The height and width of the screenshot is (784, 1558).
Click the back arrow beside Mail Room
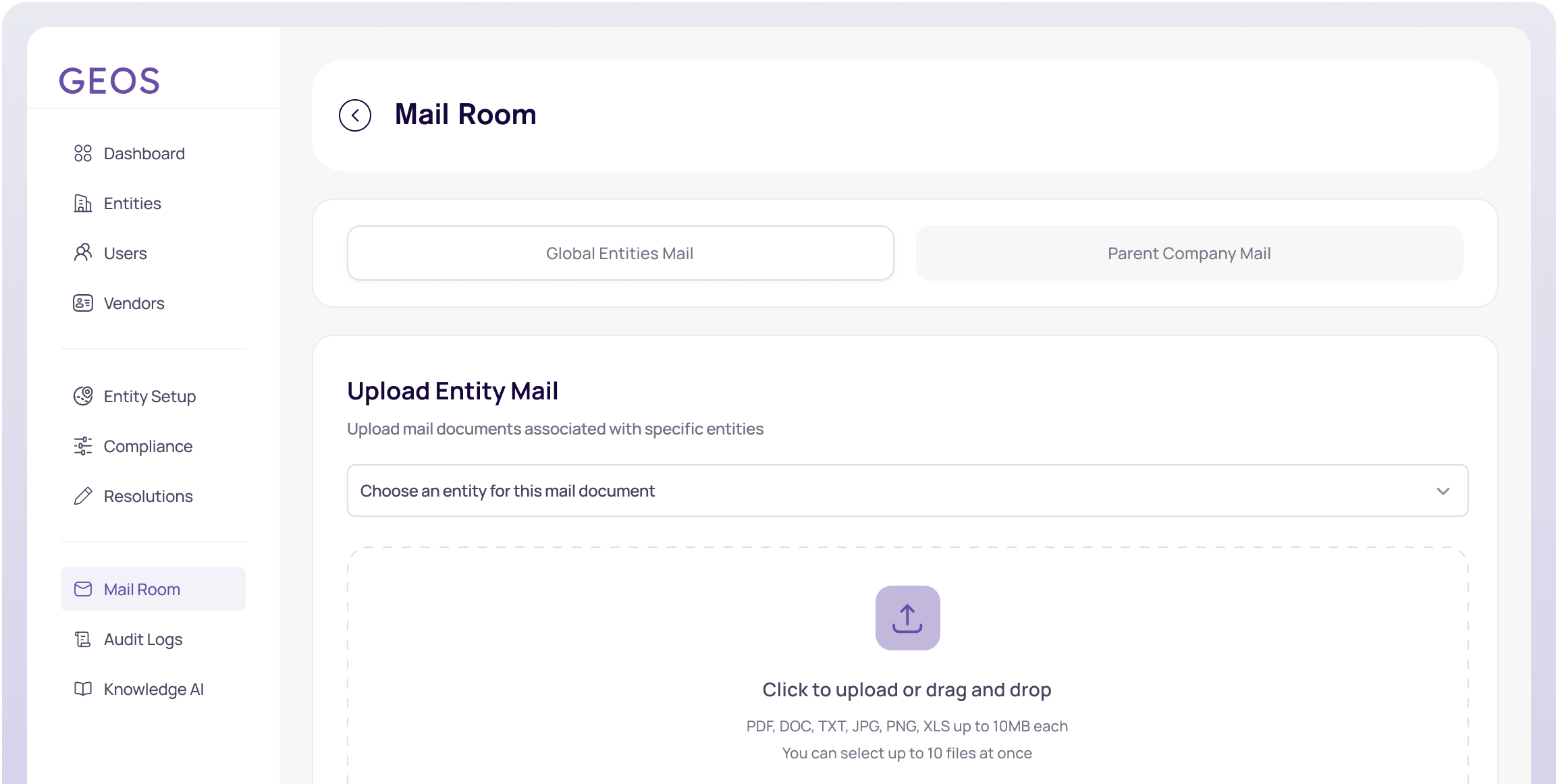click(x=355, y=115)
